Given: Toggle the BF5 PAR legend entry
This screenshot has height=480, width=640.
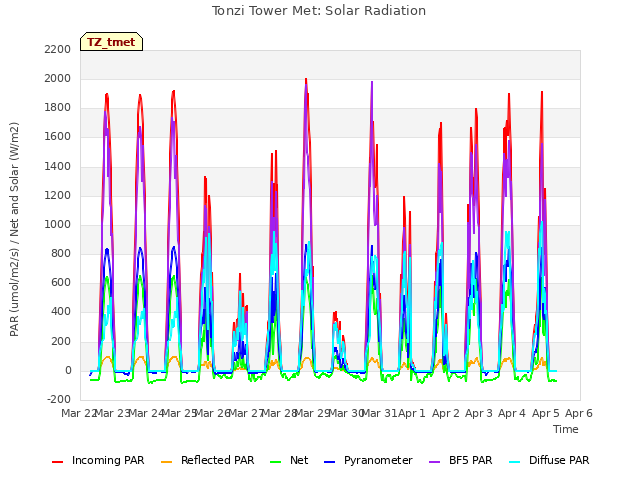Looking at the screenshot, I should (461, 460).
